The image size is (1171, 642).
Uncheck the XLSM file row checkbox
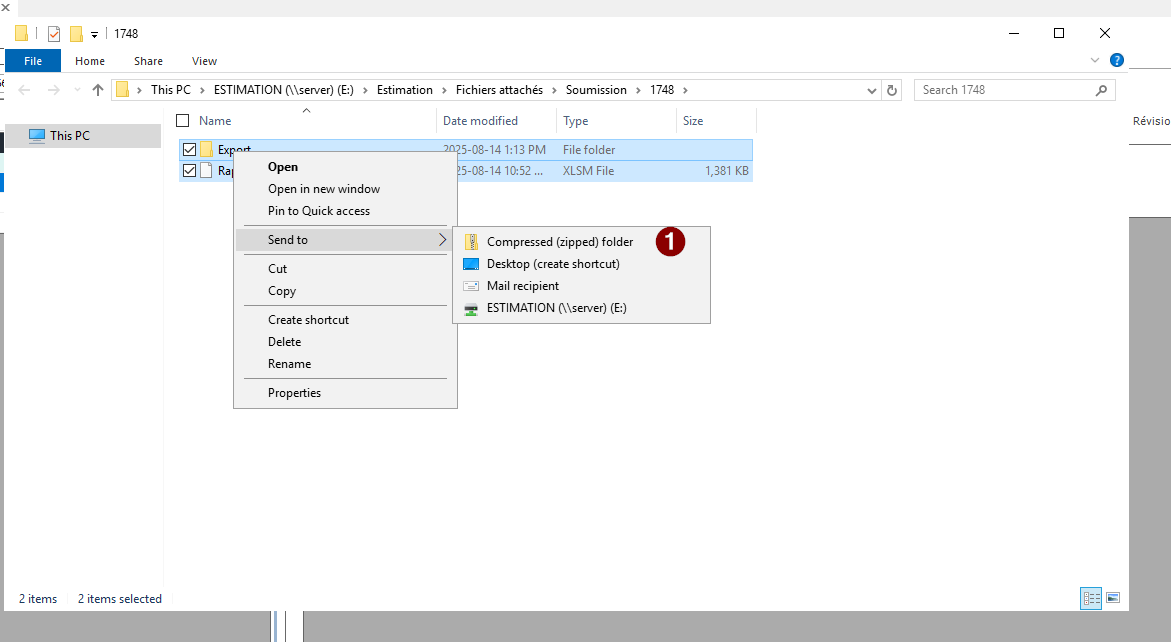click(189, 171)
